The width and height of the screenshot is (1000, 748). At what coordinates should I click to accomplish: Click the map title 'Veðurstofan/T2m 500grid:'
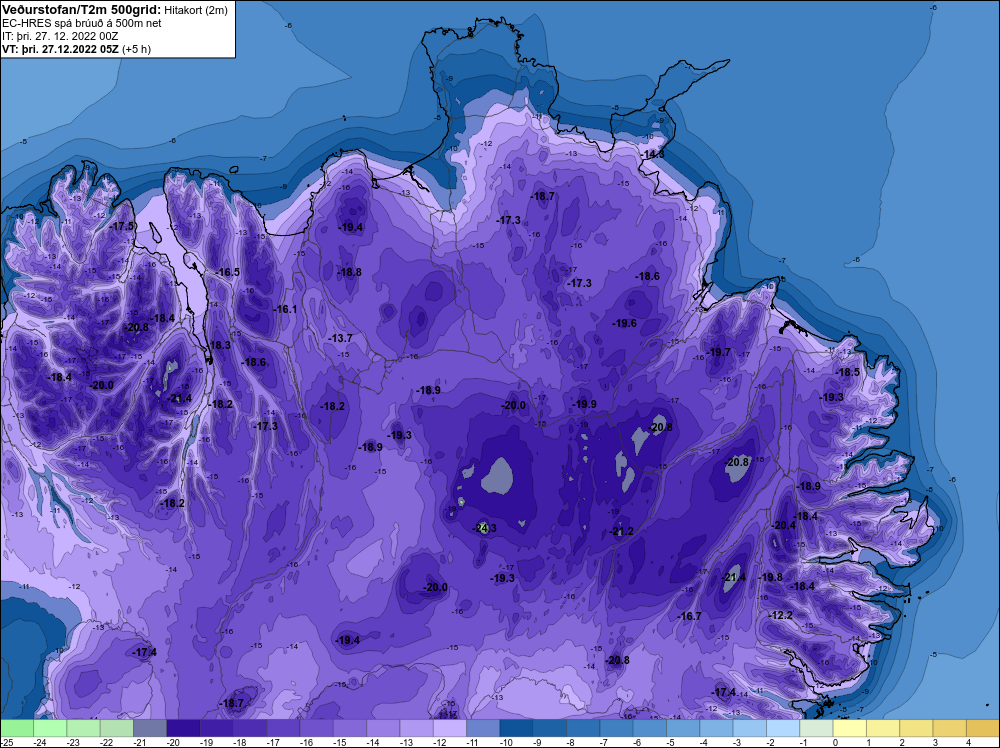click(x=82, y=10)
